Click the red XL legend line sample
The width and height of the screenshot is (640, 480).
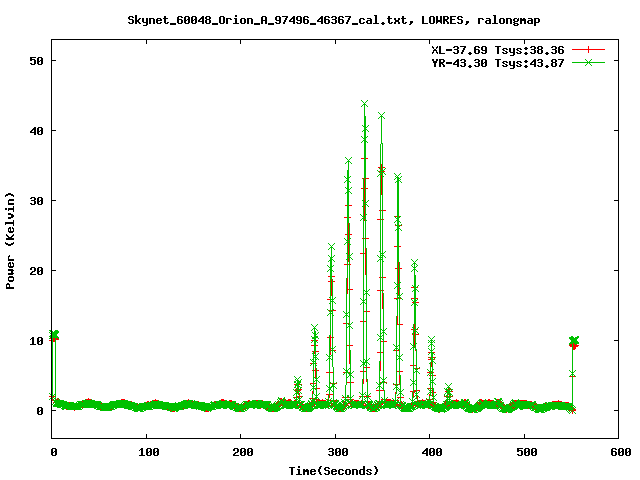(x=588, y=50)
